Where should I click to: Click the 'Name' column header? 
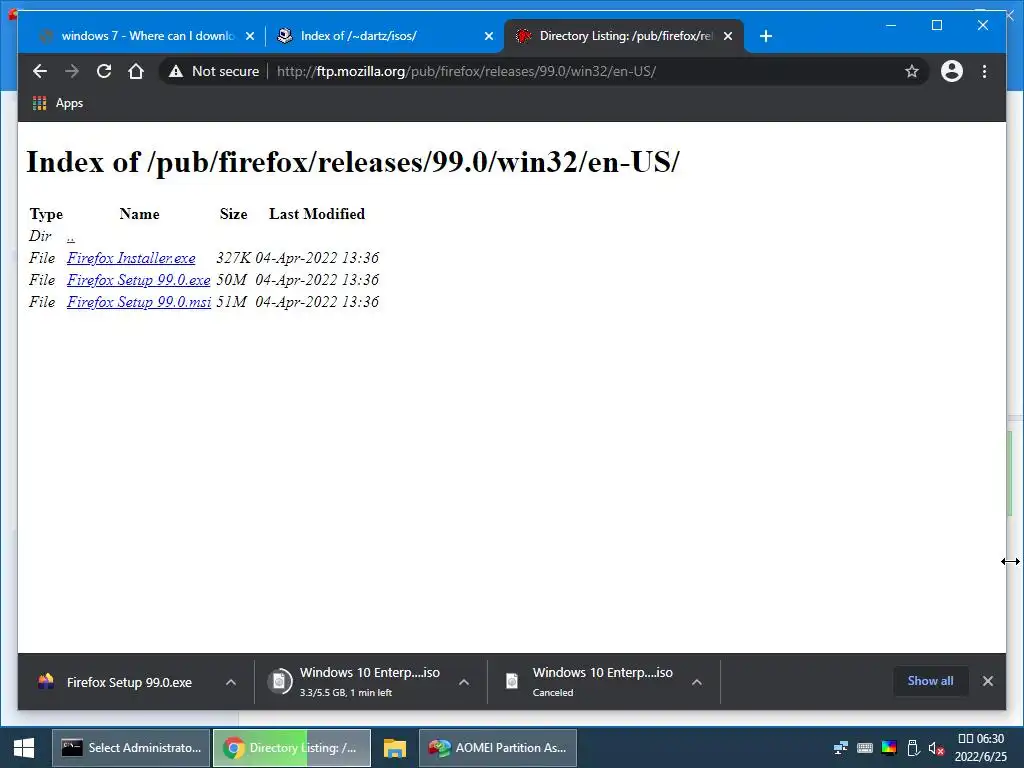[x=139, y=214]
